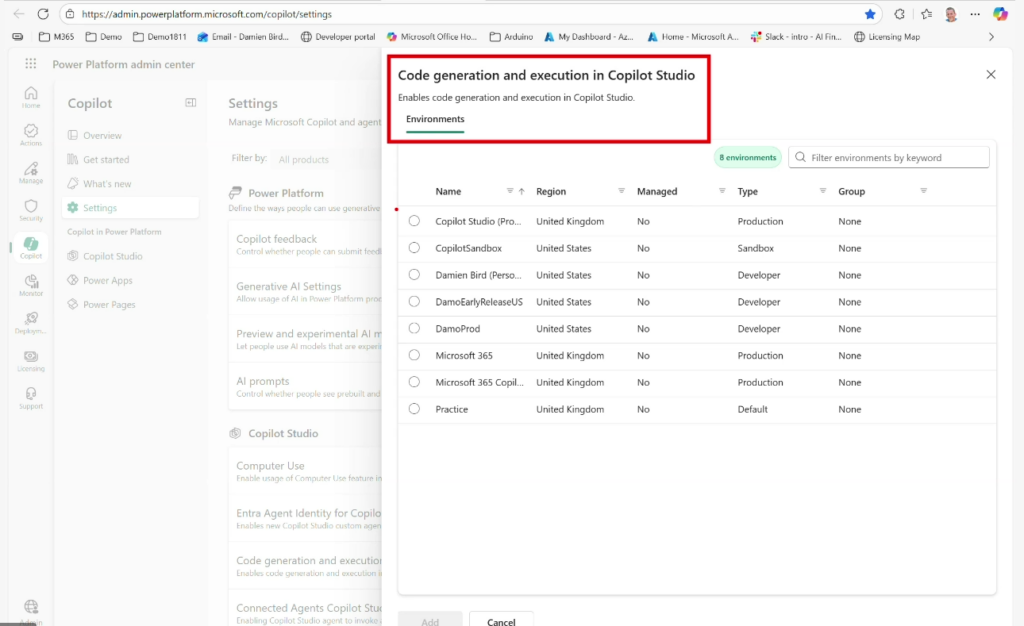Select CopilotSandbox environment radio
Screen dimensions: 1024x626
tap(414, 247)
